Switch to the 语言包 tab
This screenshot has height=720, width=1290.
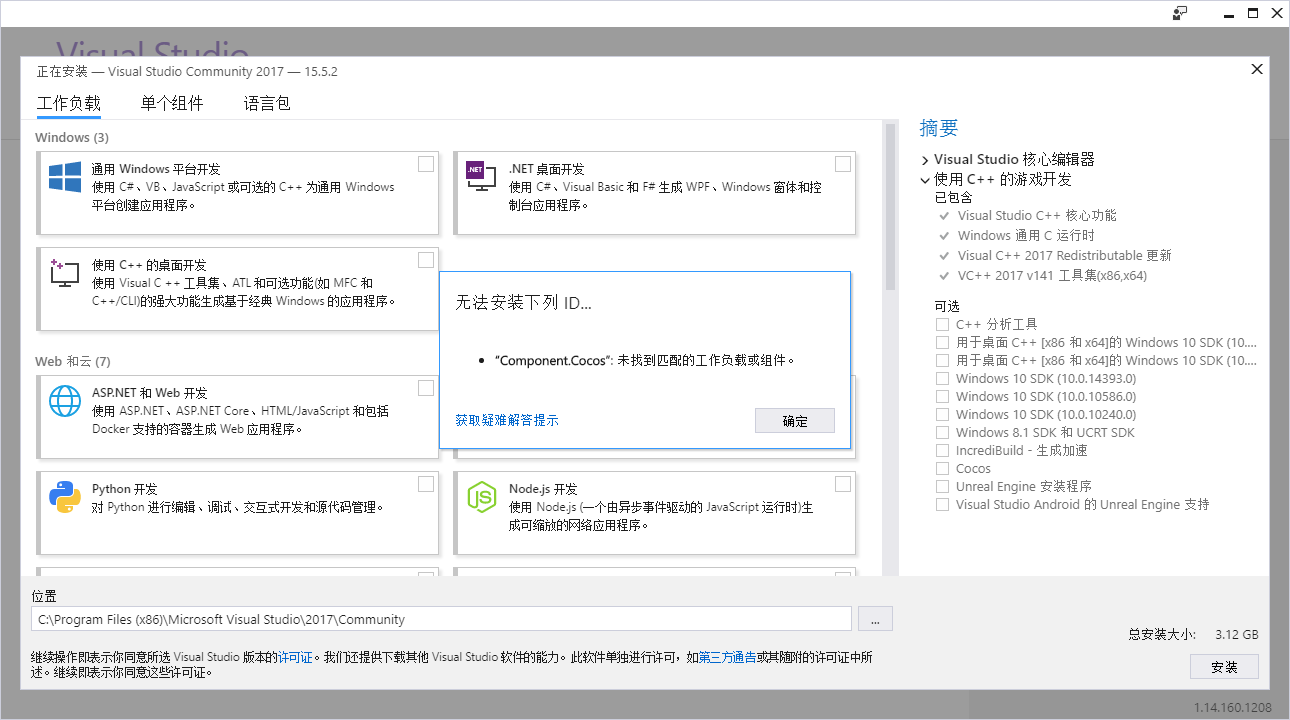coord(267,103)
